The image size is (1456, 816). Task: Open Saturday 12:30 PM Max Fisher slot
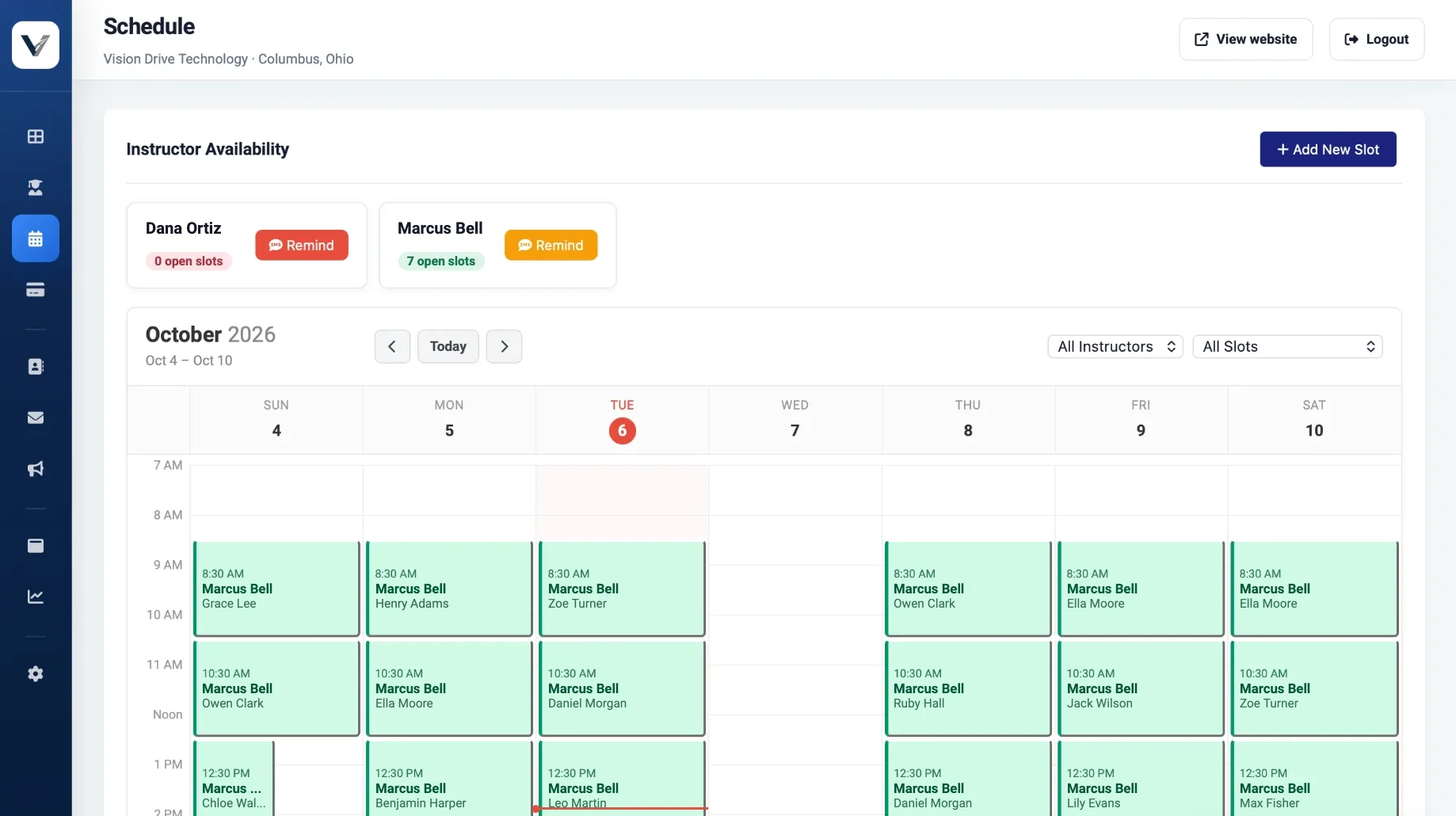(x=1314, y=779)
